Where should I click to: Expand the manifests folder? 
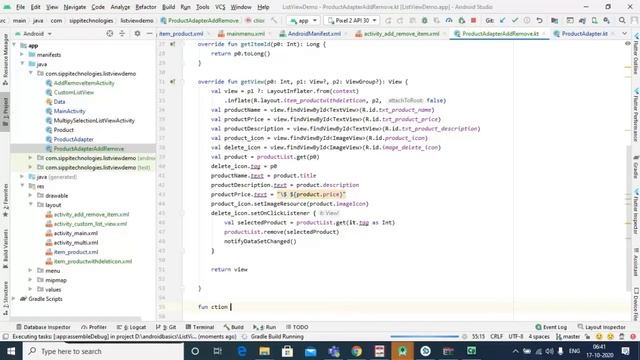tap(22, 55)
